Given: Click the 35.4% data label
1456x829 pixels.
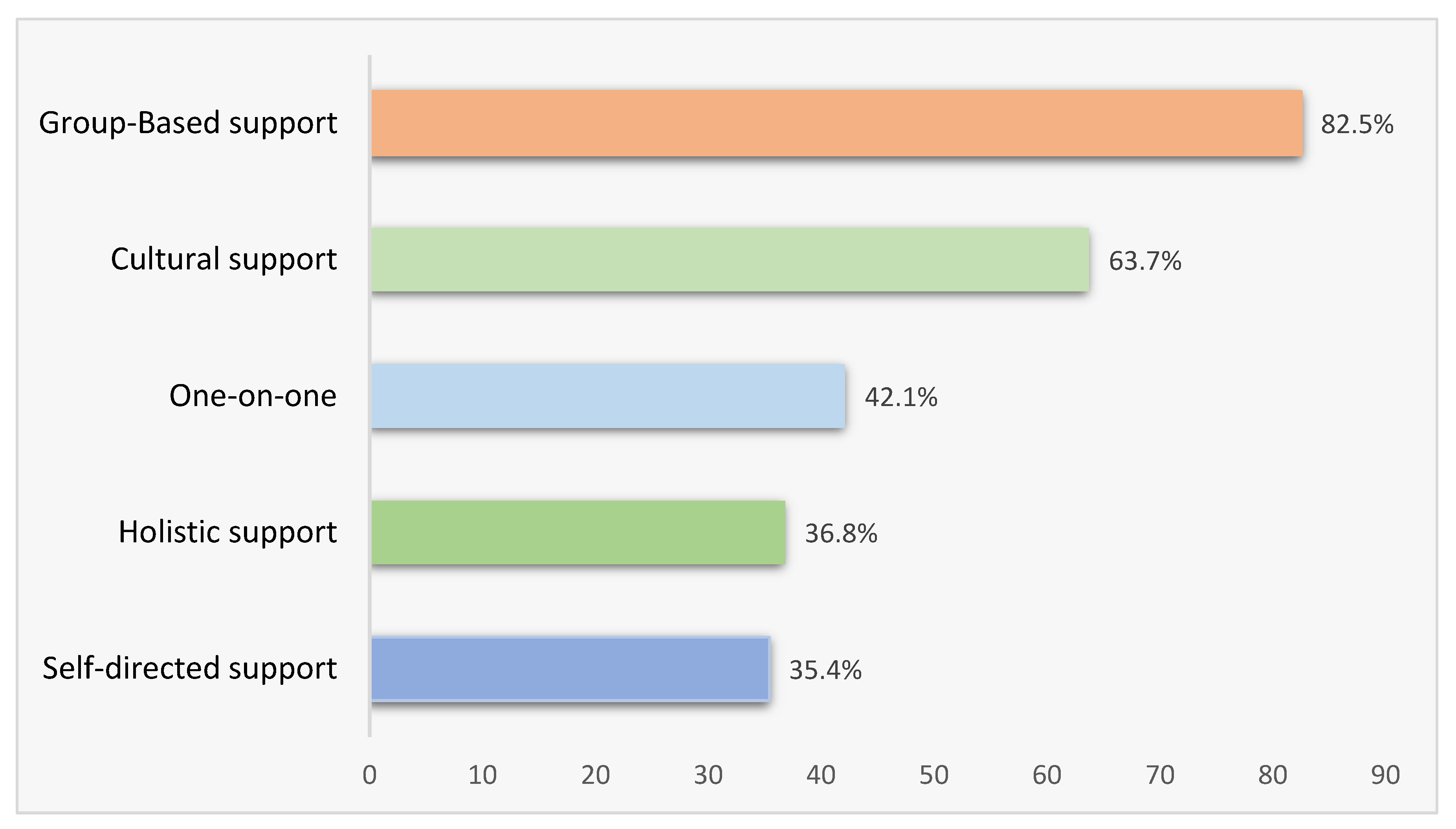Looking at the screenshot, I should 825,670.
